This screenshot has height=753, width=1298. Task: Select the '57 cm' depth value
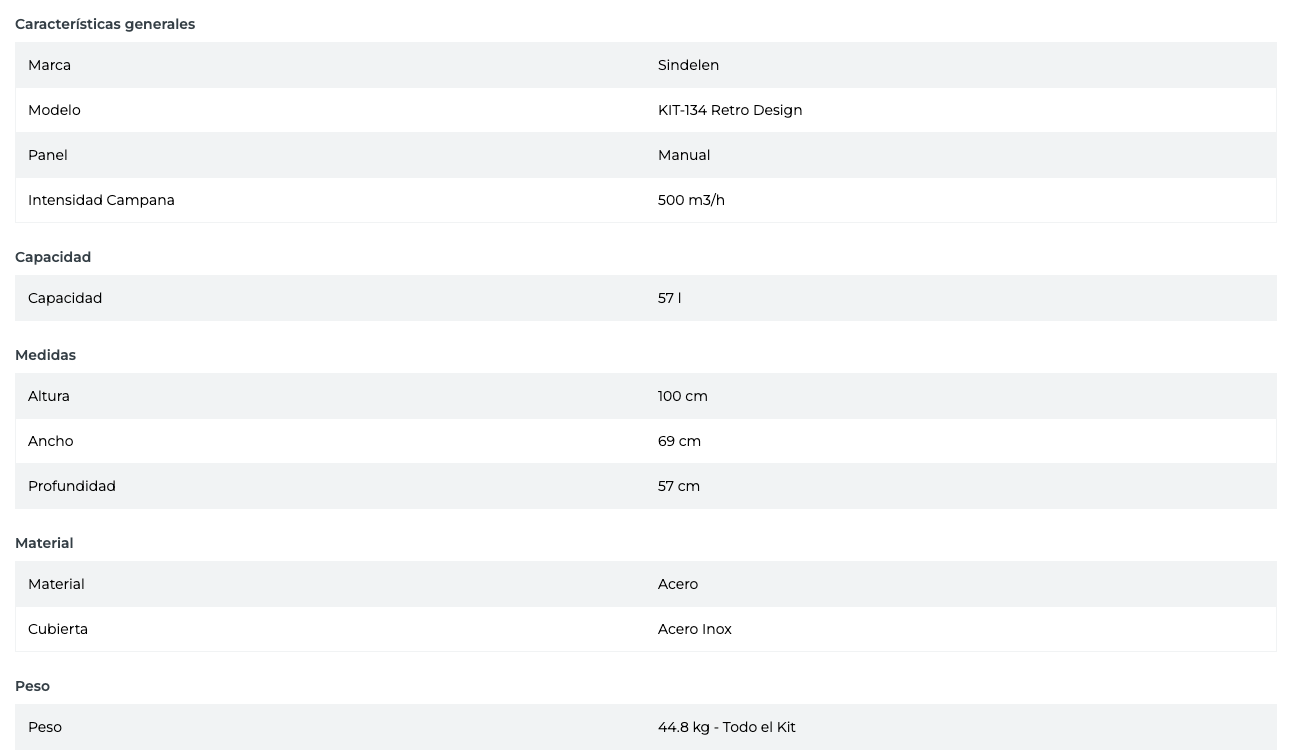pos(678,486)
